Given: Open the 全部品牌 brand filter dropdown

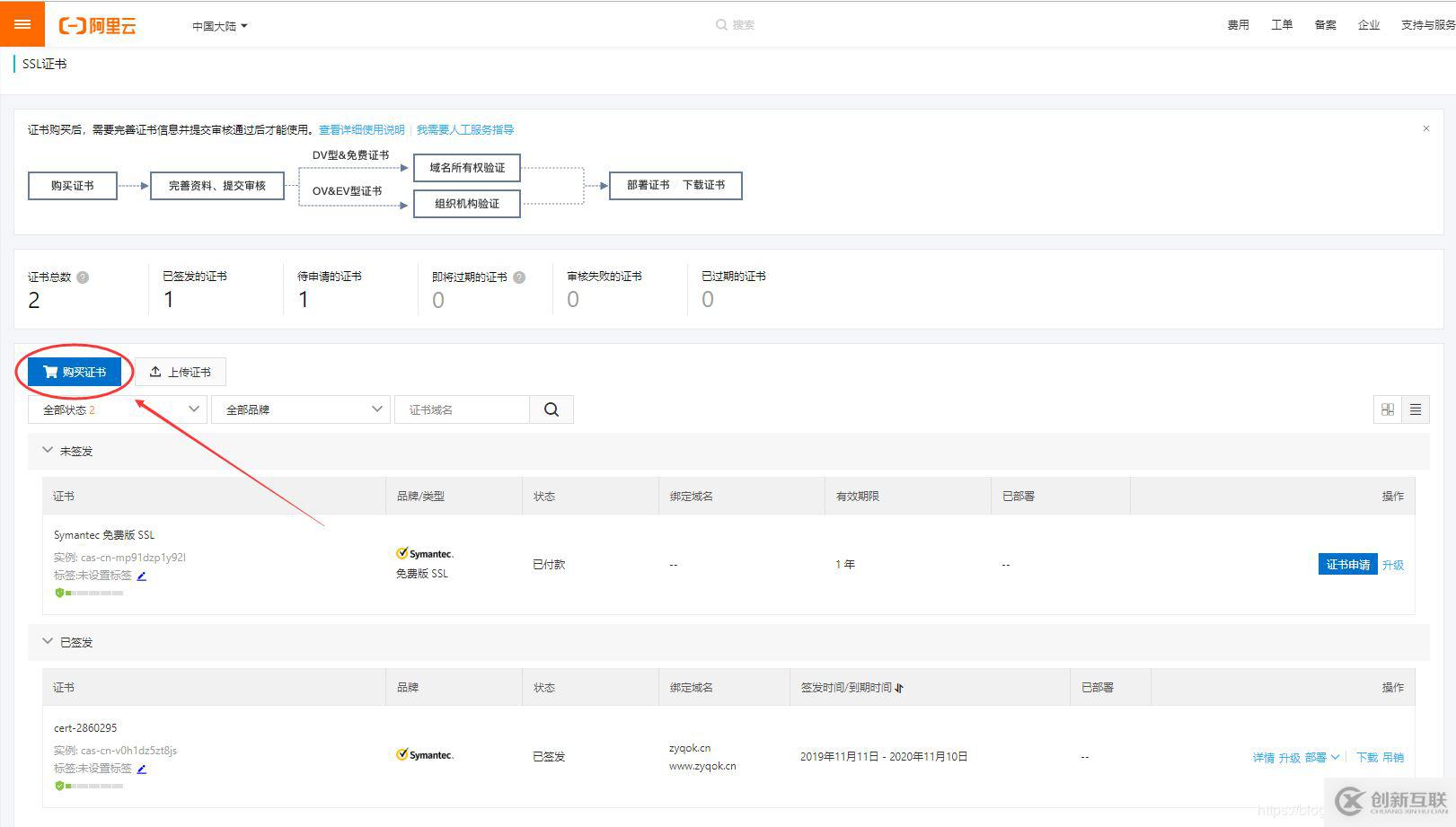Looking at the screenshot, I should [301, 409].
